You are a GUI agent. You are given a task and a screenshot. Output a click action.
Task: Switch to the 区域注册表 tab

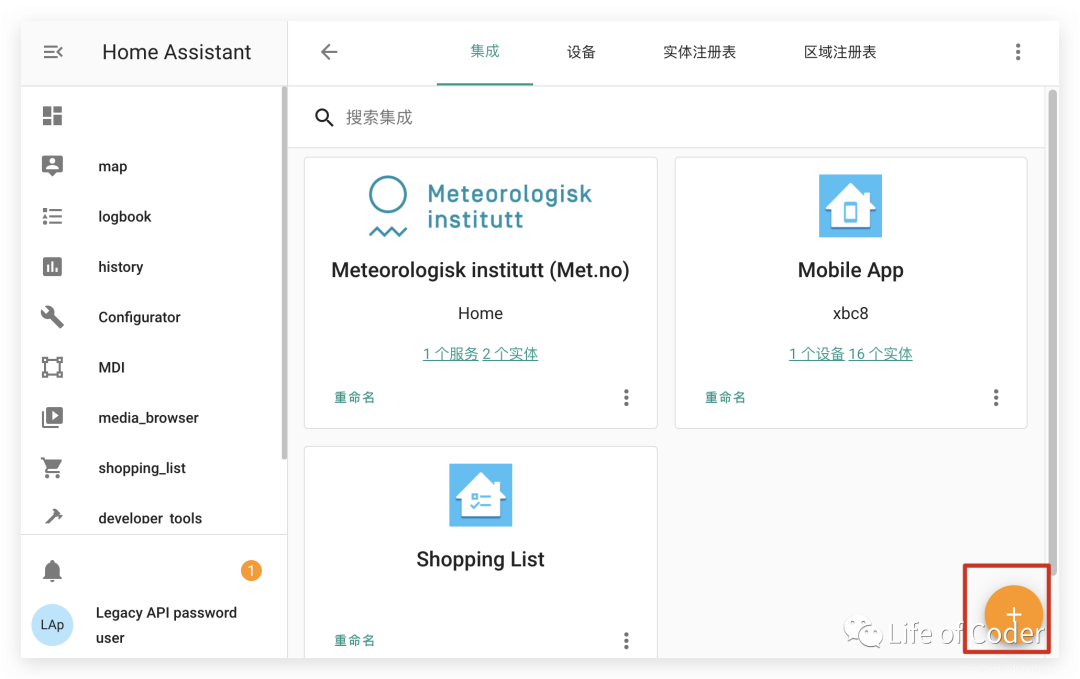pyautogui.click(x=840, y=52)
